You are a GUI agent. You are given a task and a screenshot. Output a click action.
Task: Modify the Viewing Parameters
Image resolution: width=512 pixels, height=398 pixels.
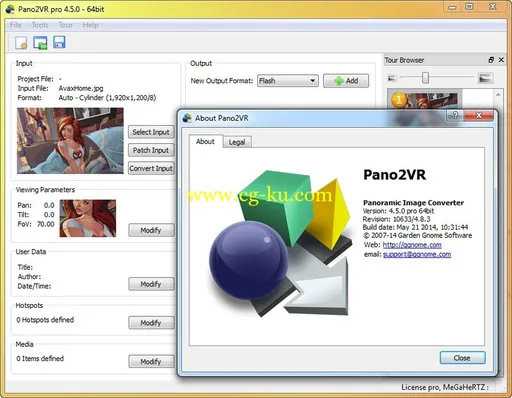[x=151, y=230]
